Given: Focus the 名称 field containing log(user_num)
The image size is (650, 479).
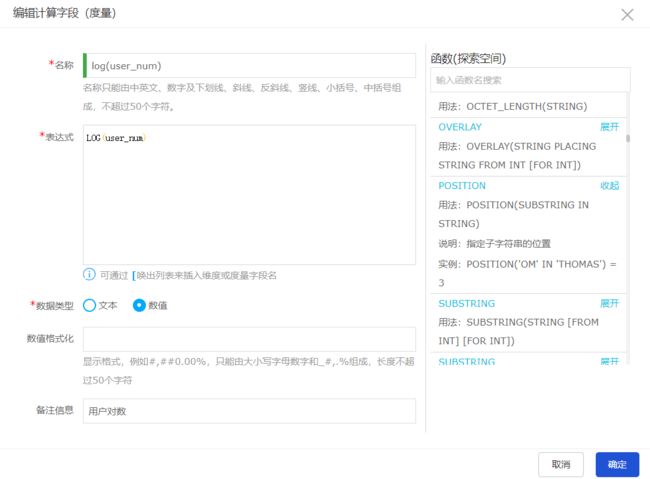Looking at the screenshot, I should (x=250, y=66).
